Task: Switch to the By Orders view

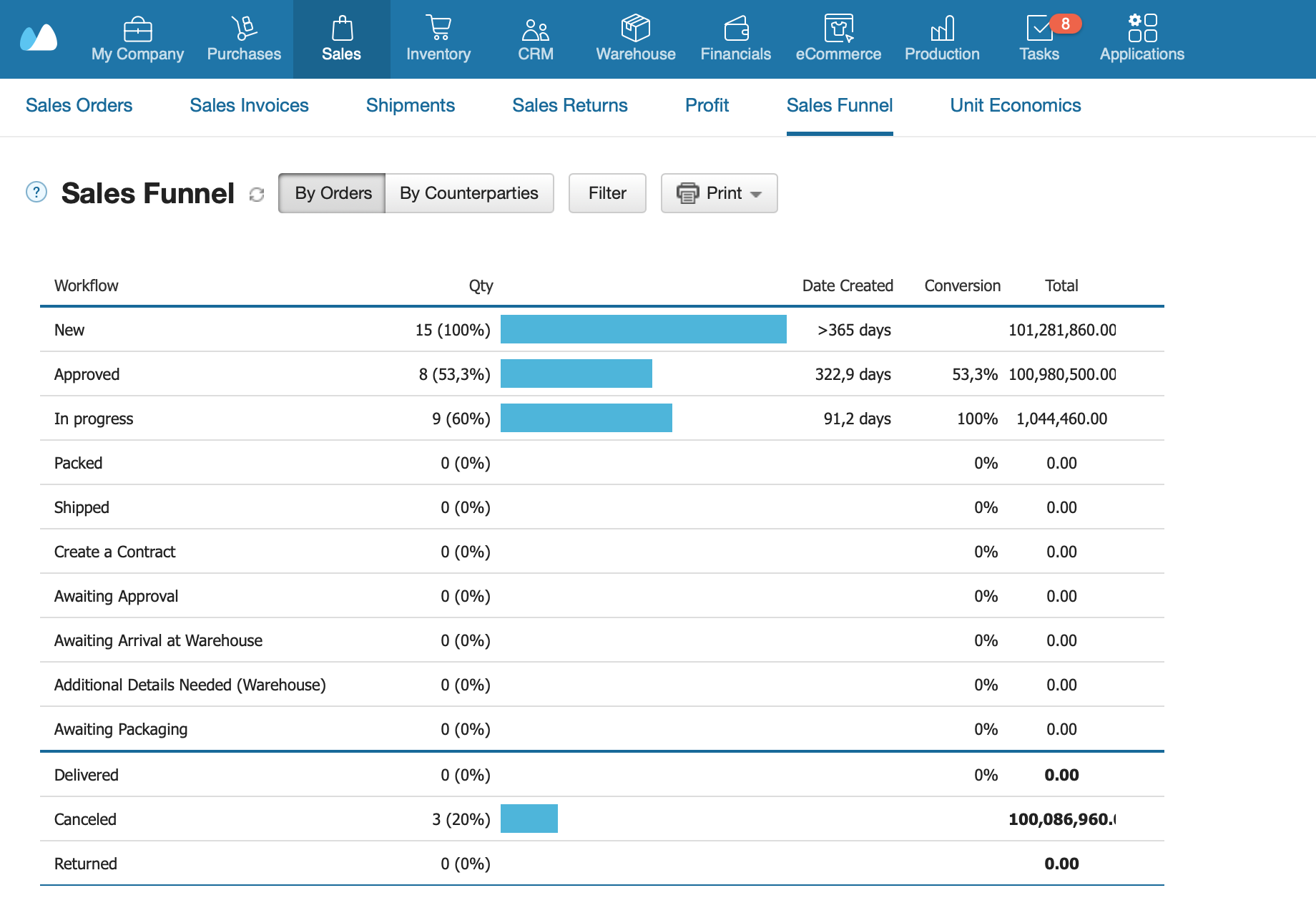Action: click(x=333, y=193)
